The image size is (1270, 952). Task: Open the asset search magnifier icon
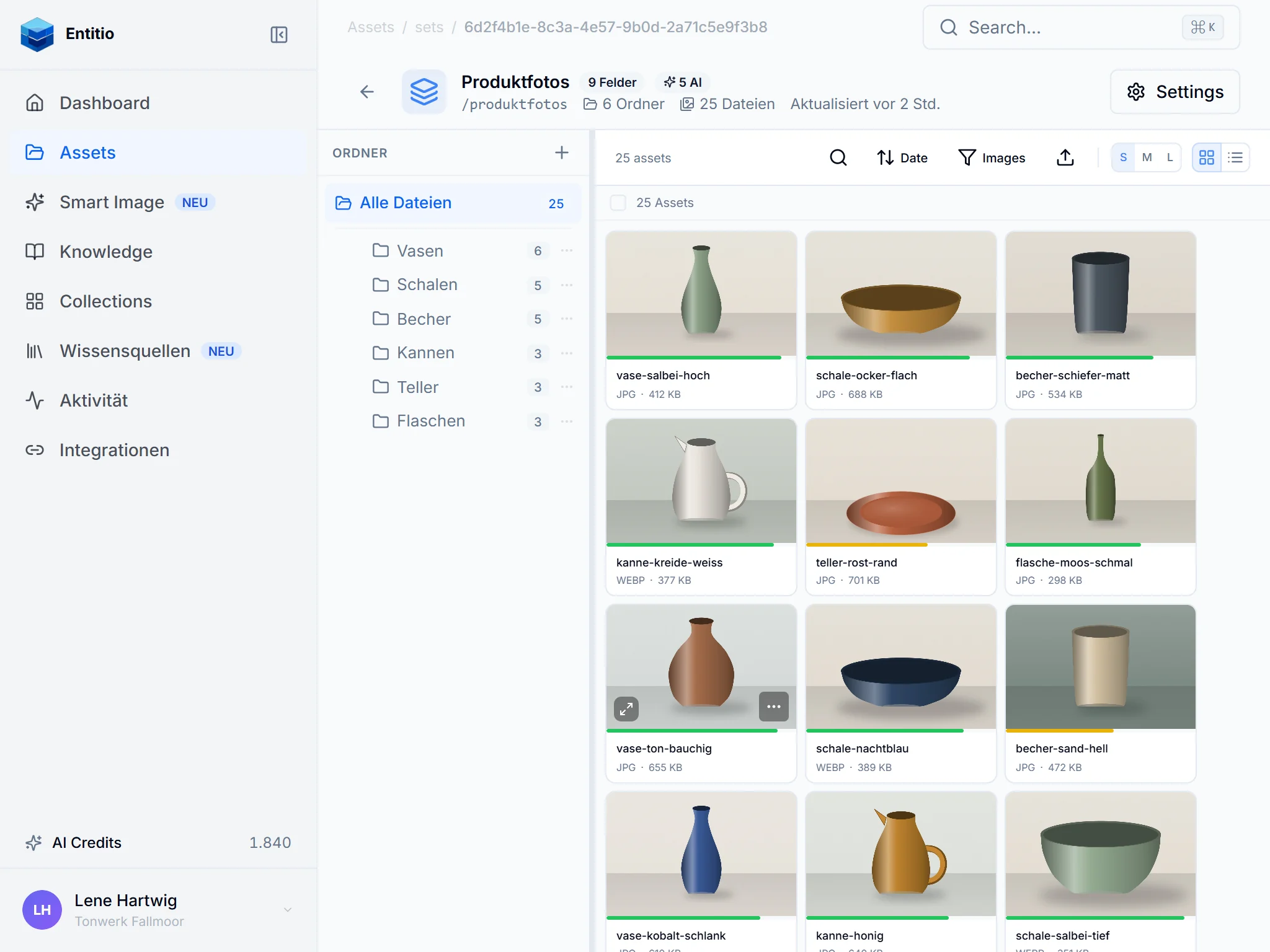pyautogui.click(x=838, y=157)
